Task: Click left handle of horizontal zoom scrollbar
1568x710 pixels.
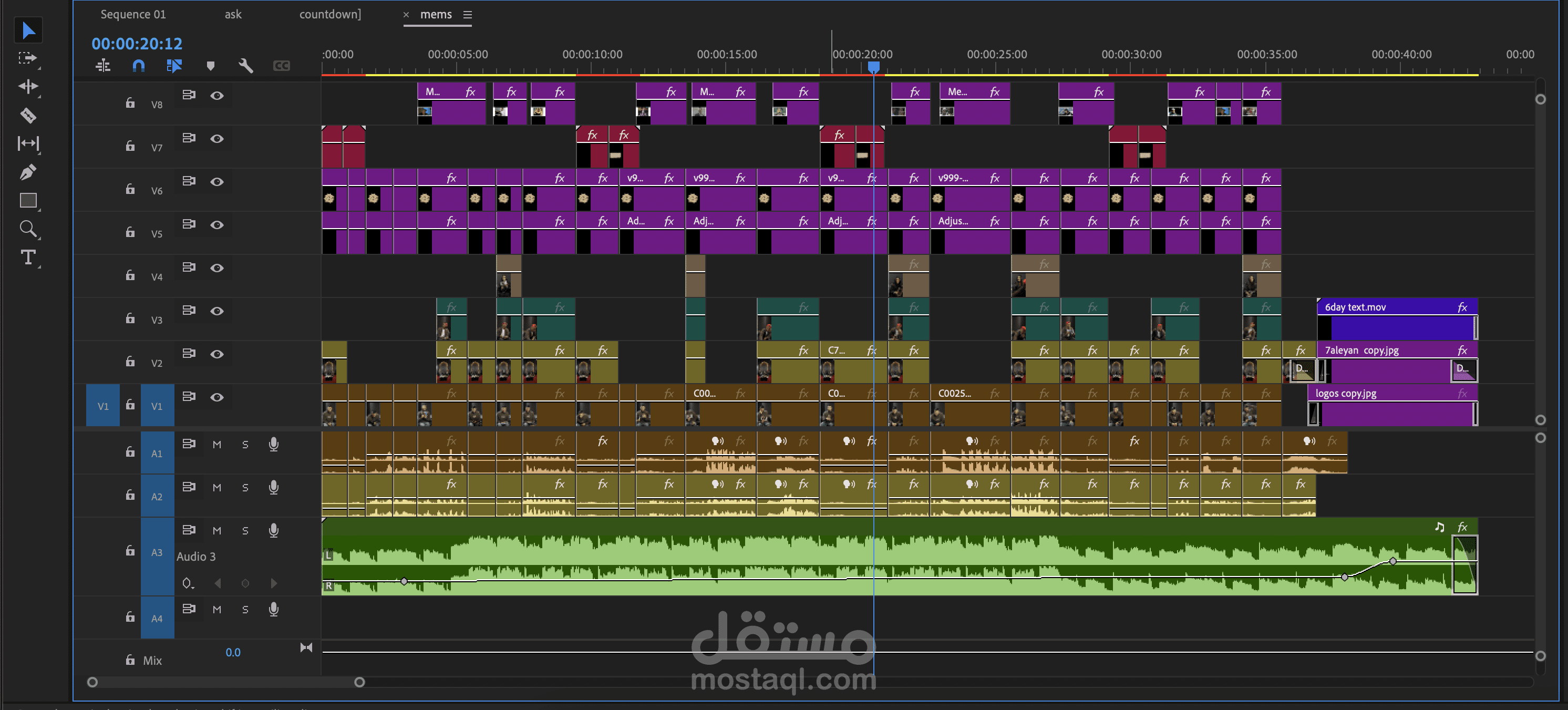Action: [x=92, y=682]
